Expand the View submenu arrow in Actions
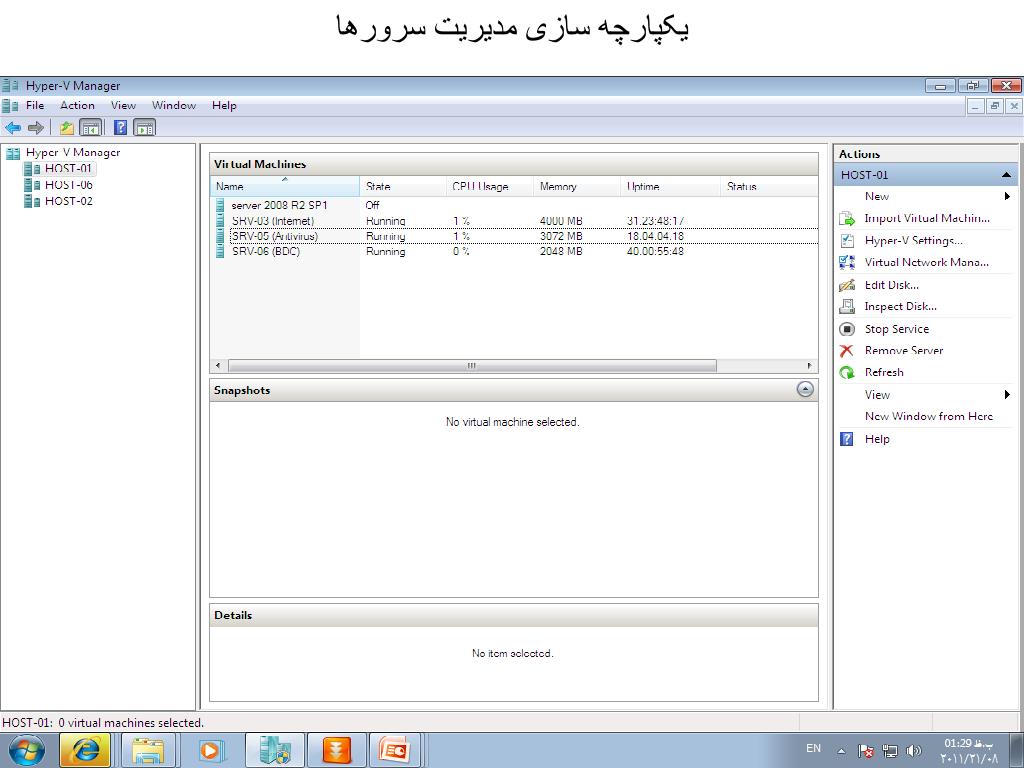 1008,394
